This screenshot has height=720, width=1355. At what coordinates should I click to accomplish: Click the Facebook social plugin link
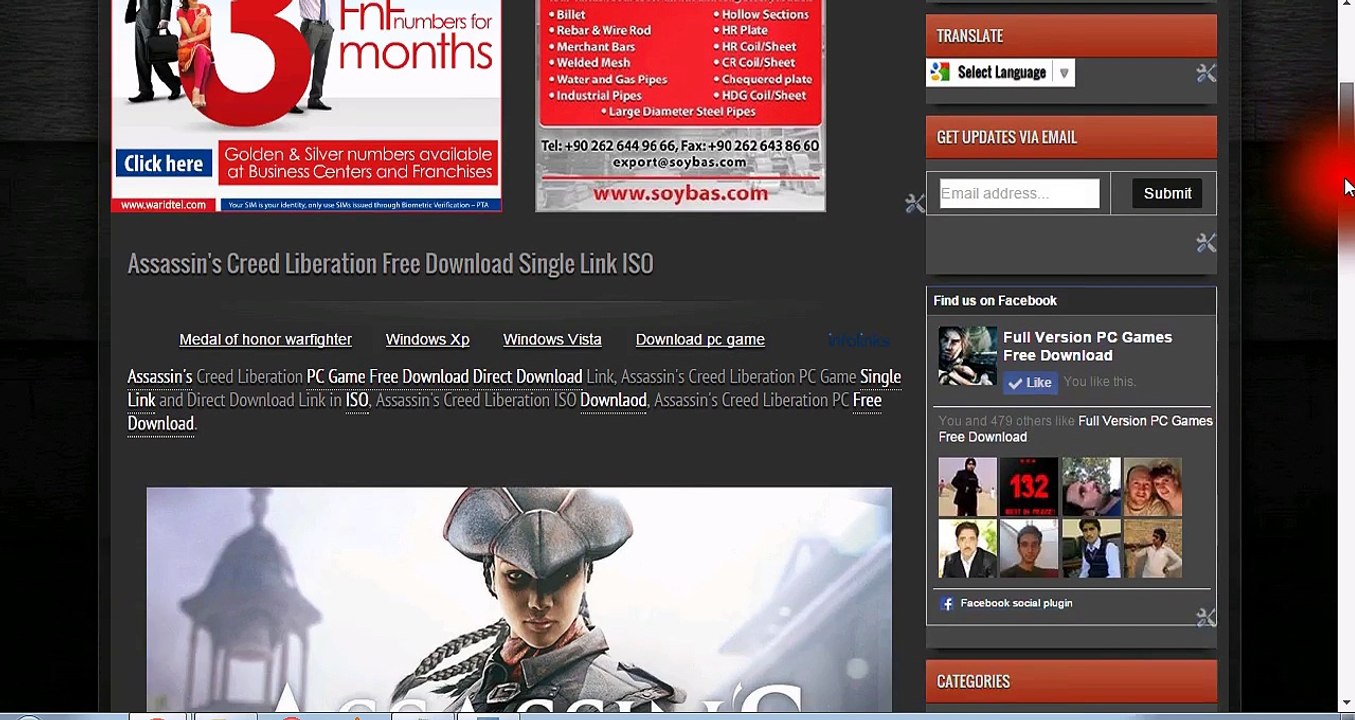point(1016,603)
